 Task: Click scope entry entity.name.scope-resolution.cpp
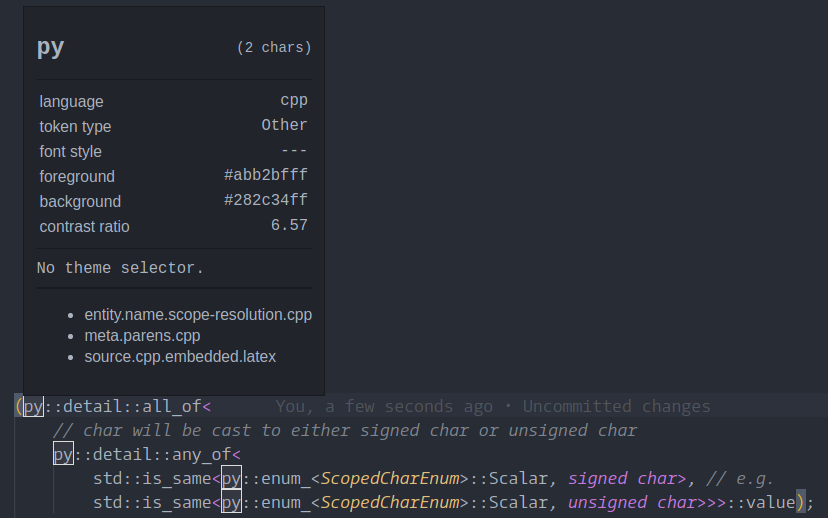(198, 315)
